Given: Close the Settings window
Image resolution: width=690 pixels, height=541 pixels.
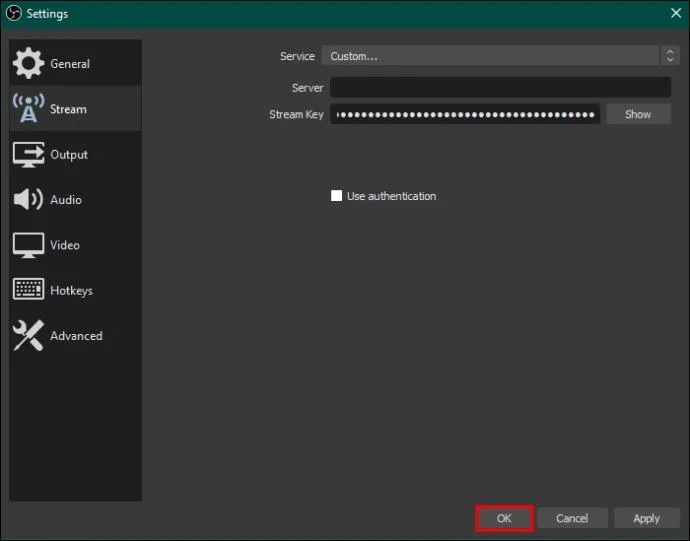Looking at the screenshot, I should tap(676, 13).
